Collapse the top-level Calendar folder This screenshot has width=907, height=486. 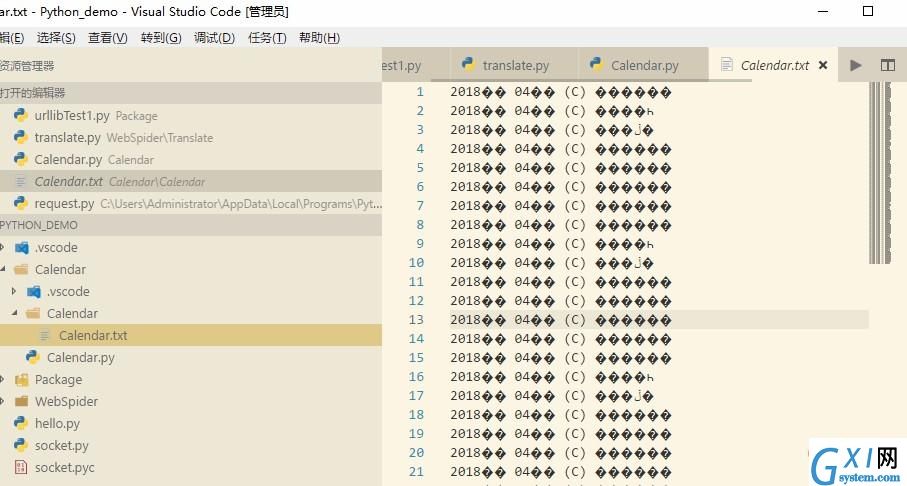click(3, 270)
